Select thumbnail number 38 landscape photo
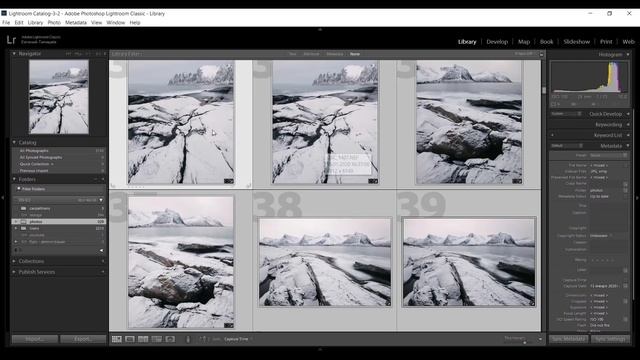Screen dimensions: 640x360 tap(325, 262)
